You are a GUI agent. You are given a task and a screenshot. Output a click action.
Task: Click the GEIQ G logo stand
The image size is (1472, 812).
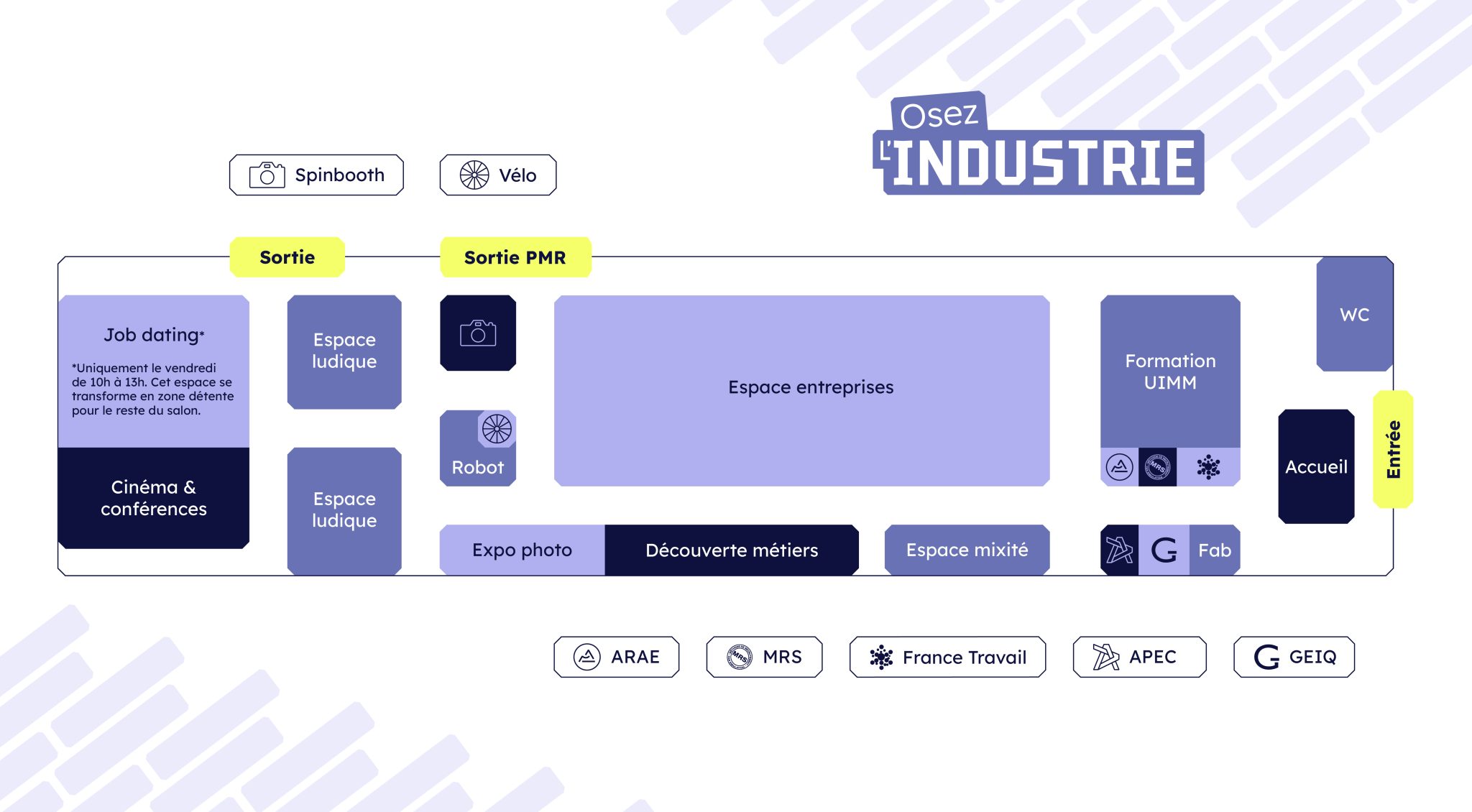tap(1164, 550)
